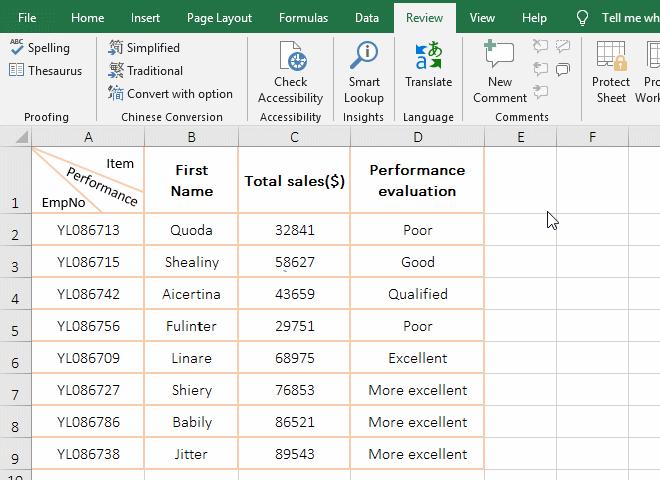Switch to the Formulas tab
Screen dimensions: 660x480
[x=303, y=18]
